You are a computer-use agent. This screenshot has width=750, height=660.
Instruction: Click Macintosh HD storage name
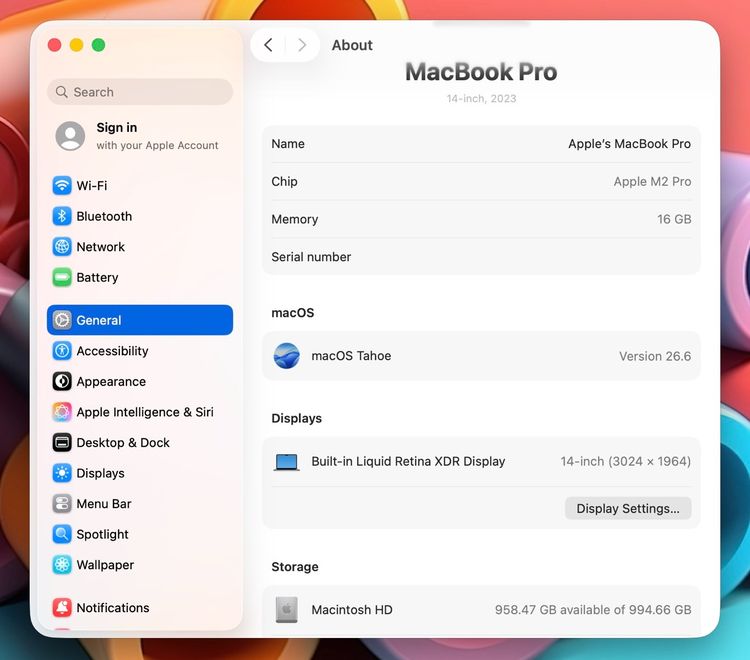352,610
